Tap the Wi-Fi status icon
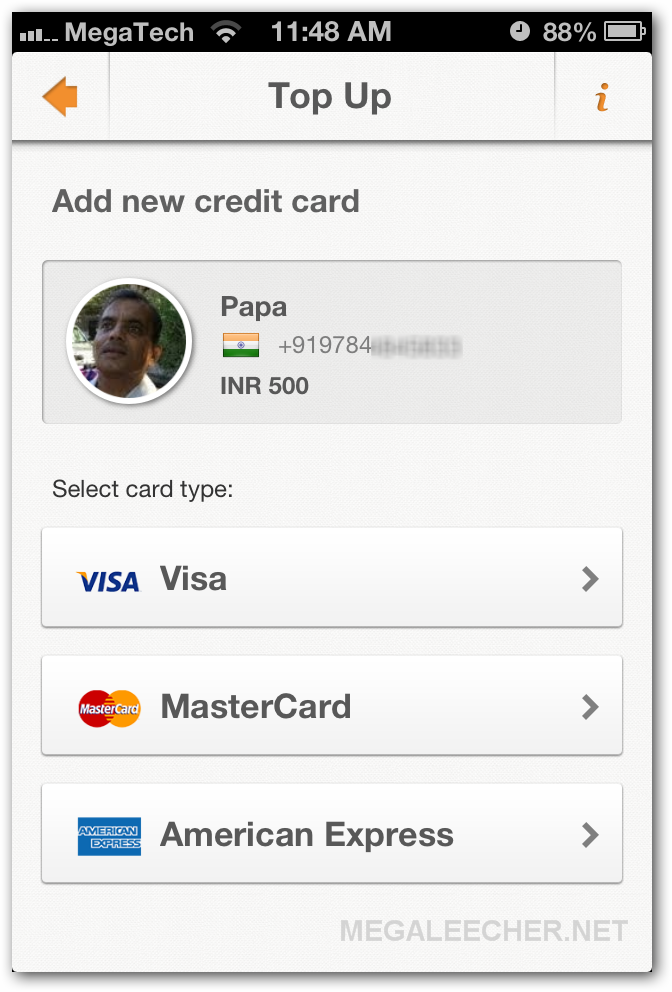The height and width of the screenshot is (992, 672). click(x=227, y=31)
